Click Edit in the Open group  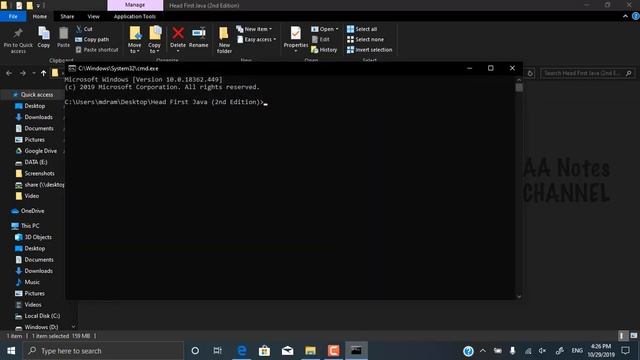[x=321, y=39]
